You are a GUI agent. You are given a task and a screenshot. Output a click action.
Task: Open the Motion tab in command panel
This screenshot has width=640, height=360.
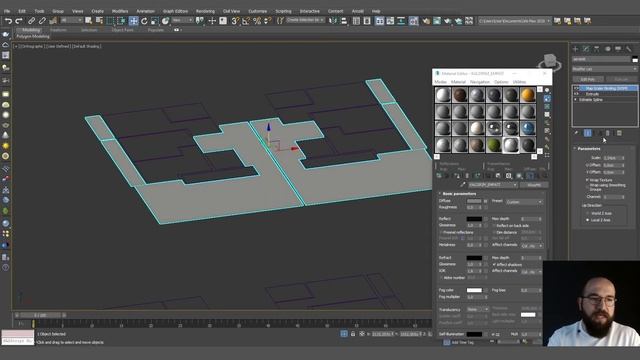[608, 49]
